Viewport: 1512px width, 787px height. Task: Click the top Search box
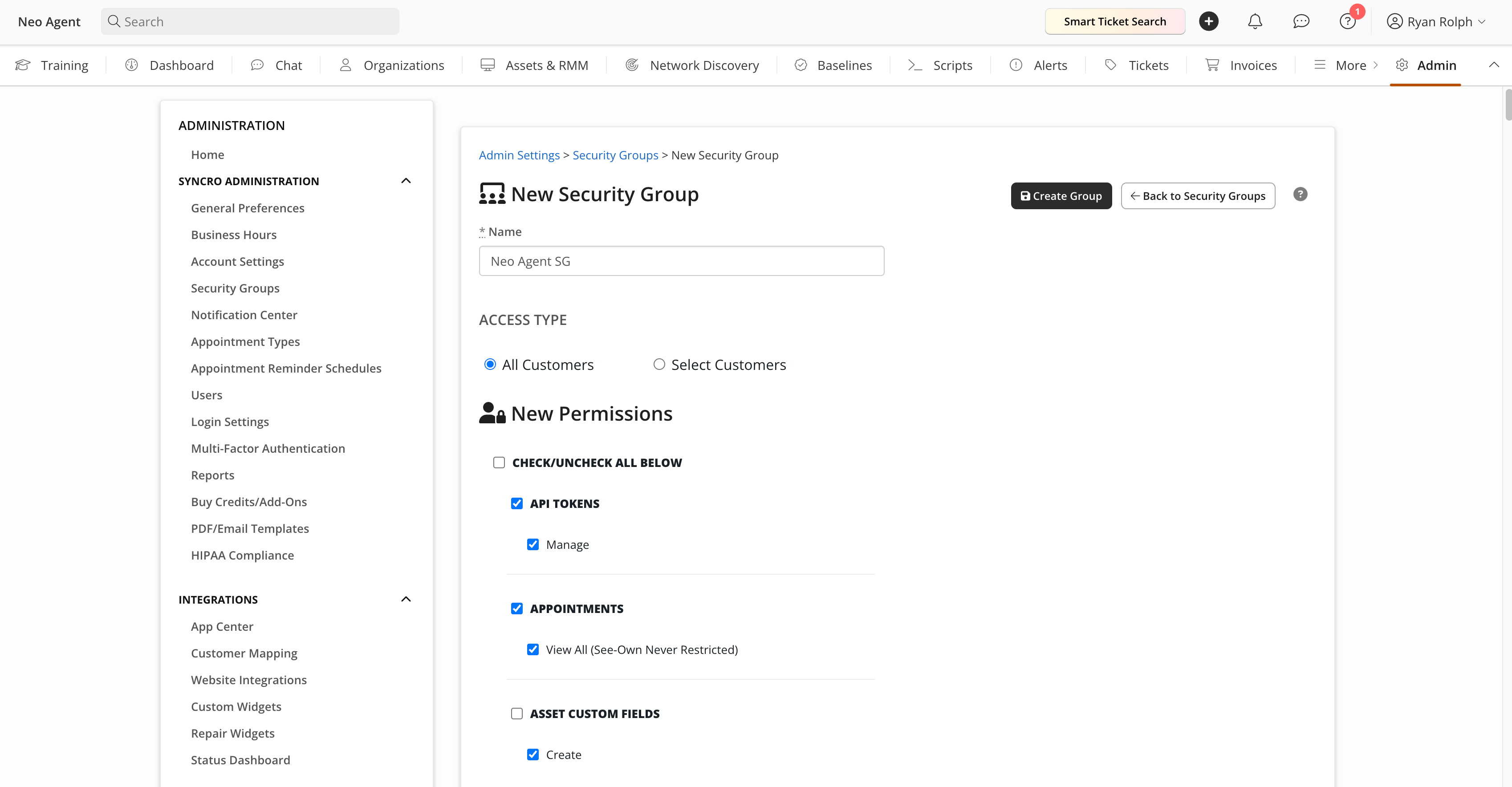[x=250, y=22]
